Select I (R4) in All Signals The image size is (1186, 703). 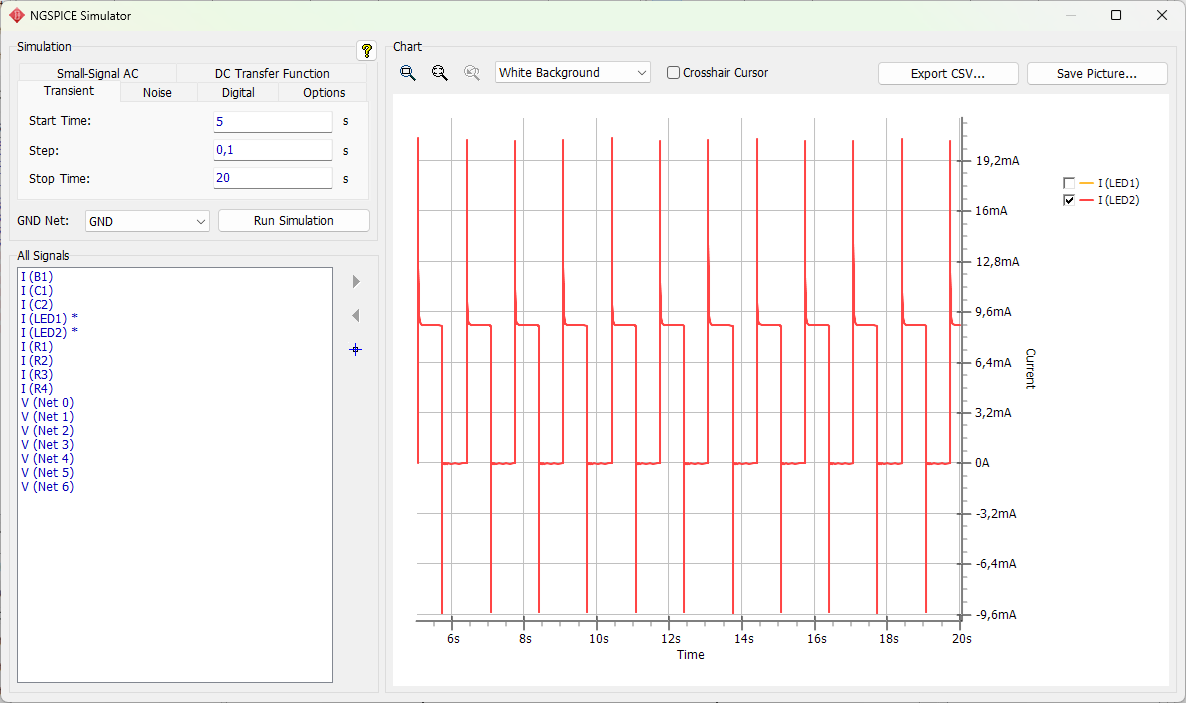(37, 389)
